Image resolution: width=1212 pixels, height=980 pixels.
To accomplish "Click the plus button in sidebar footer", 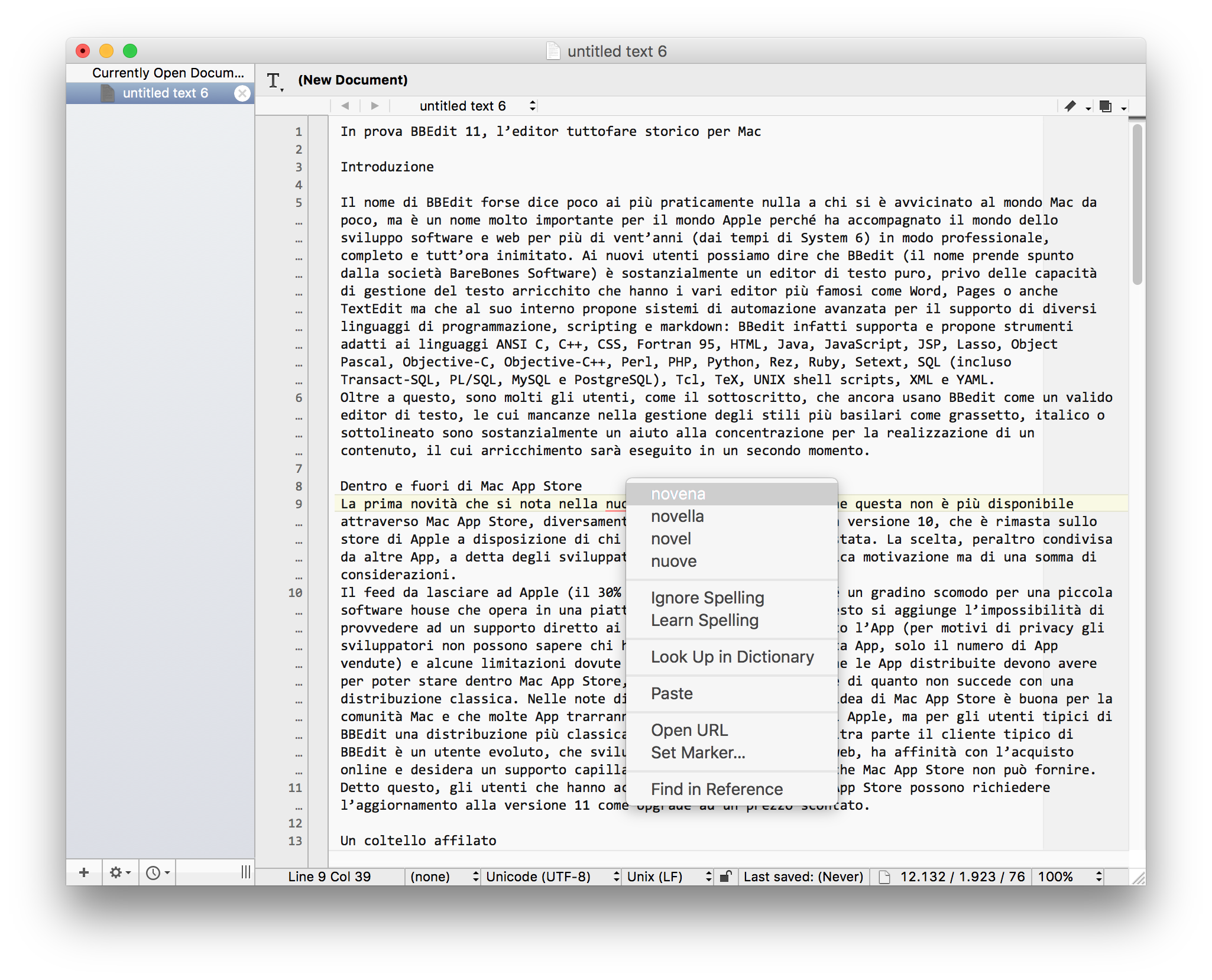I will (84, 872).
